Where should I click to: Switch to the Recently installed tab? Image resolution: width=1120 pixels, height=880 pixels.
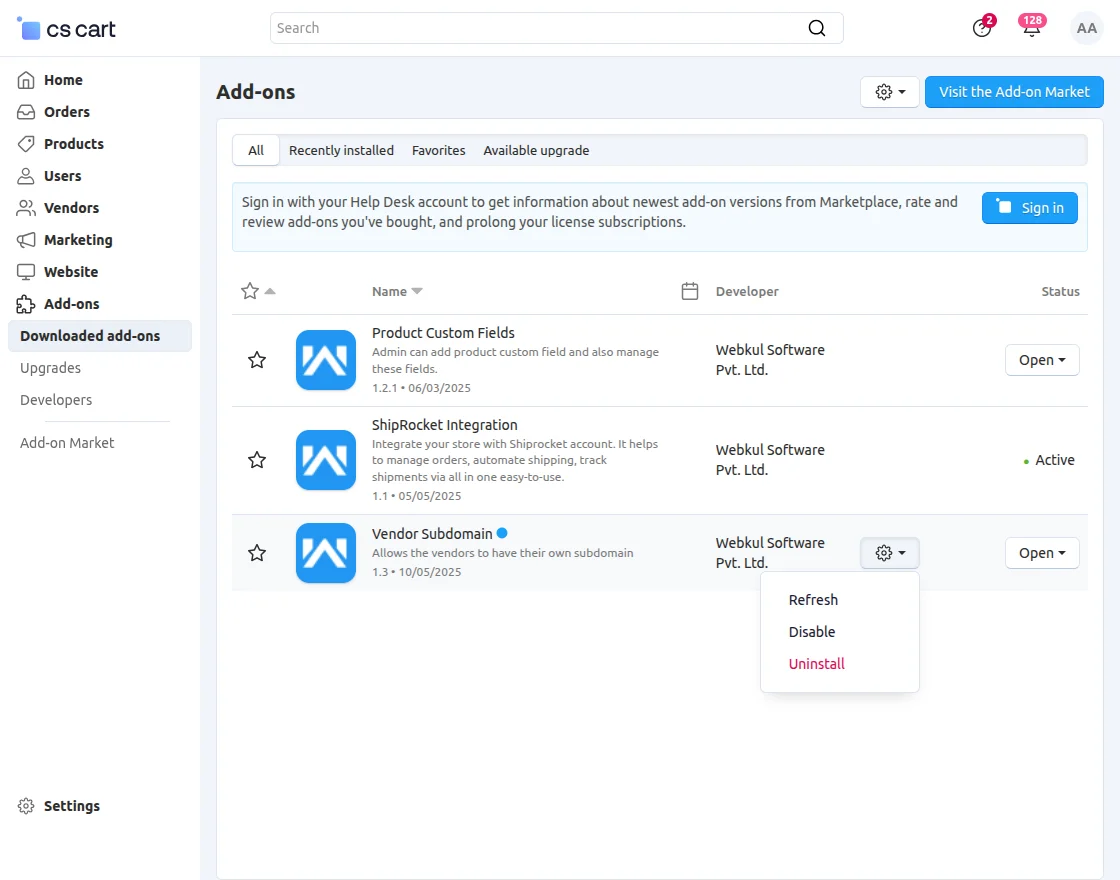click(341, 150)
